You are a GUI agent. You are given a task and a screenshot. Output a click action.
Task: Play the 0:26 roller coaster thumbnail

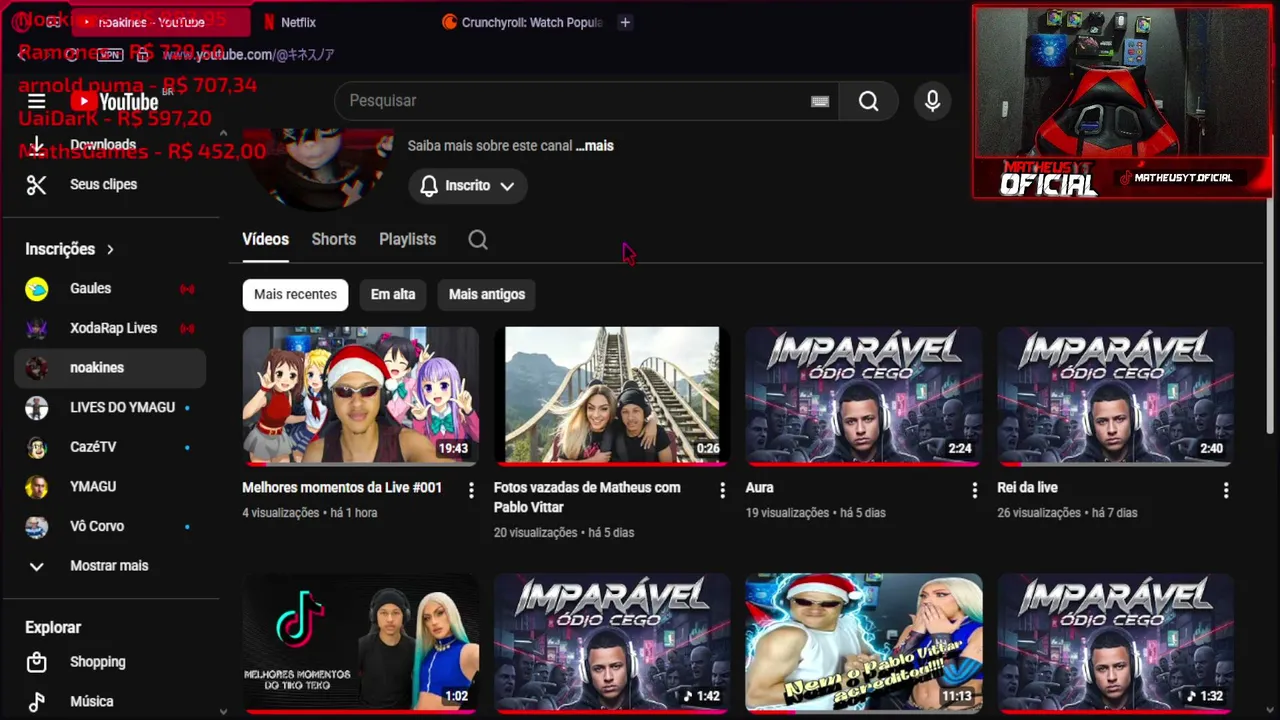coord(612,395)
